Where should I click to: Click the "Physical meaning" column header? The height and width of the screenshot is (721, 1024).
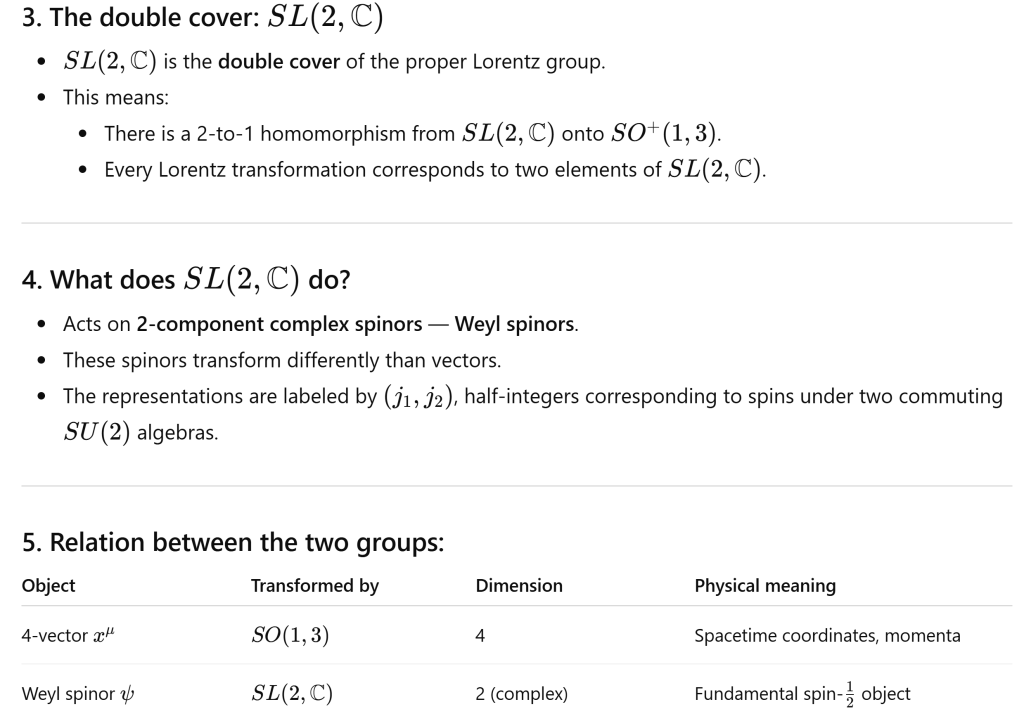point(765,586)
